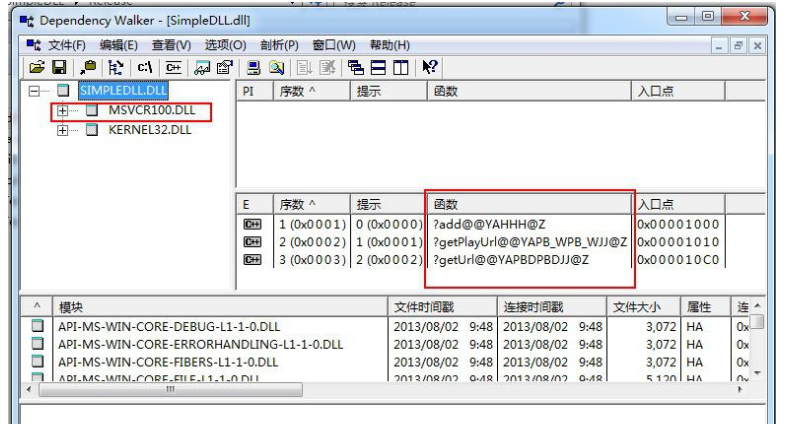Click the Dependency Walker title bar app icon

coord(27,21)
